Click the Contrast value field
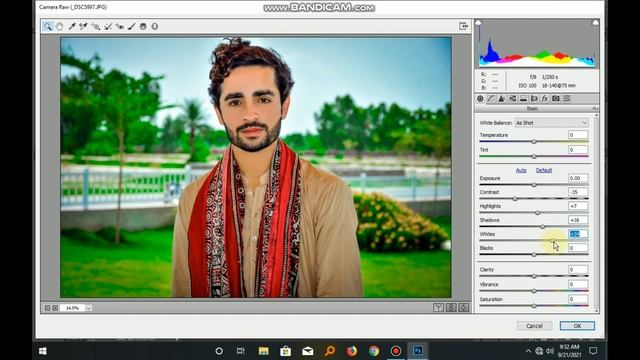The width and height of the screenshot is (640, 360). [x=578, y=192]
